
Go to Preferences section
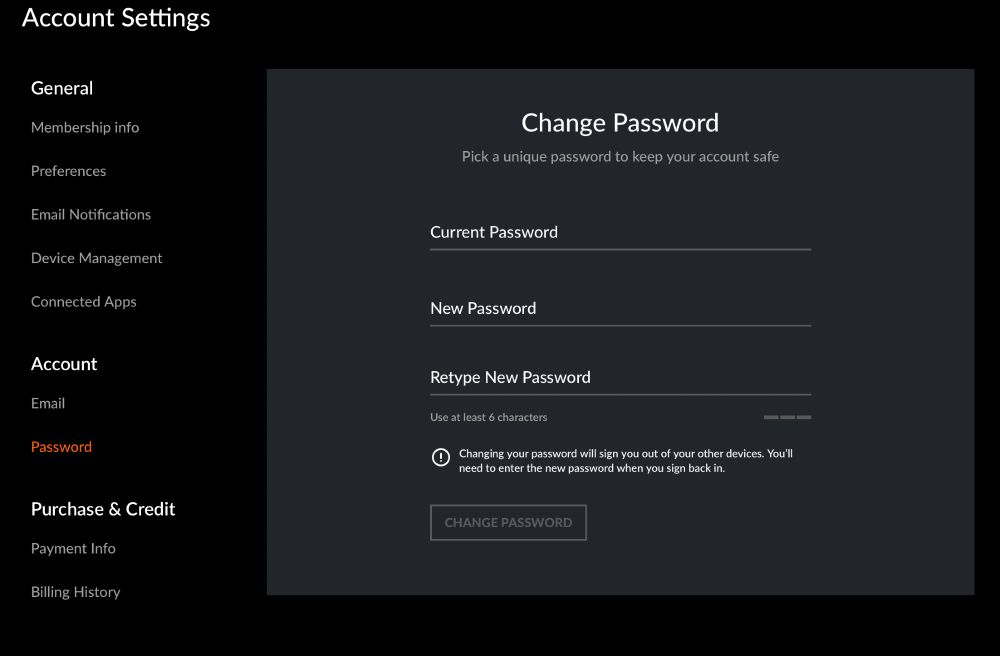point(68,171)
